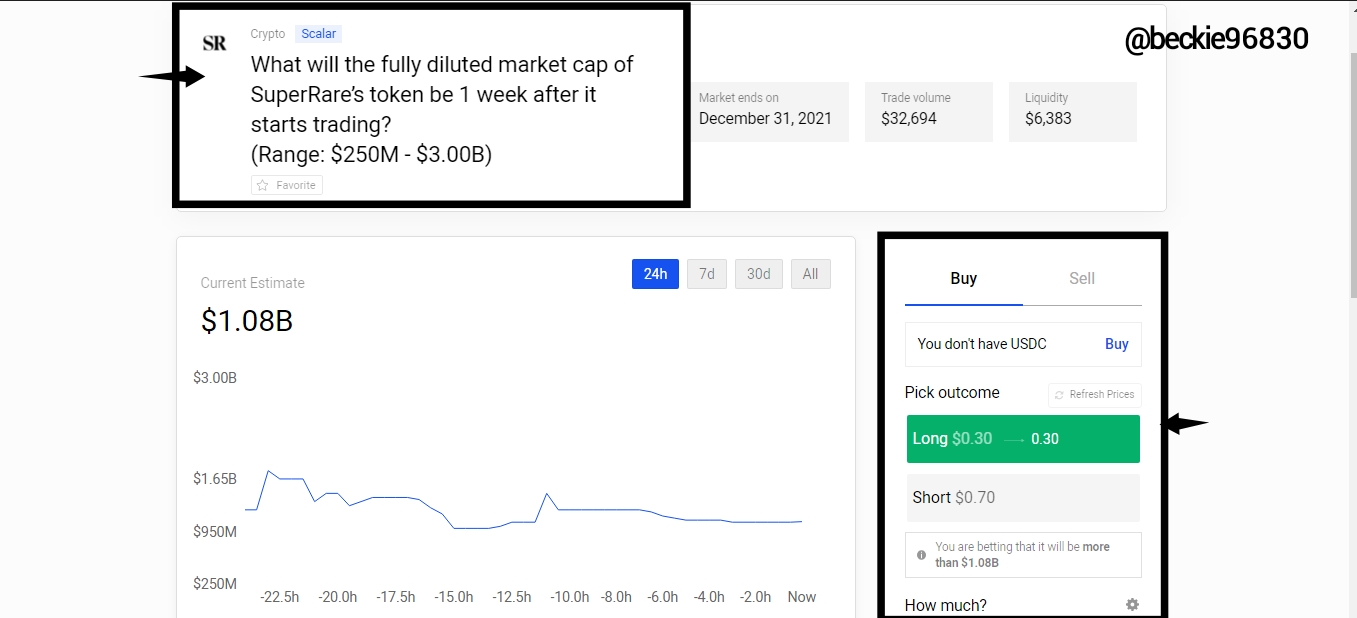Select the Short $0.70 outcome
Viewport: 1357px width, 618px height.
click(x=1023, y=498)
